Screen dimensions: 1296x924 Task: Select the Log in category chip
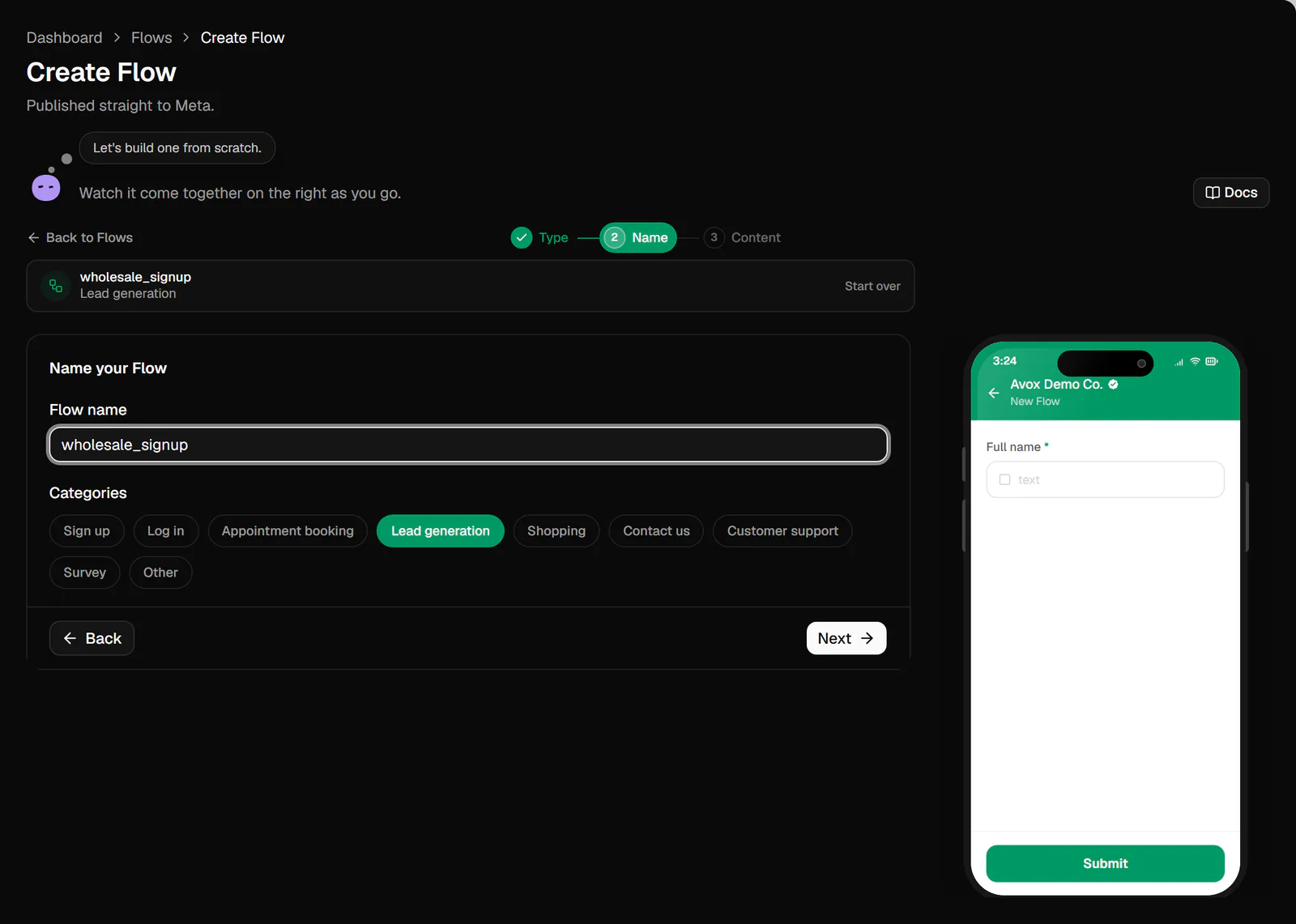point(166,531)
